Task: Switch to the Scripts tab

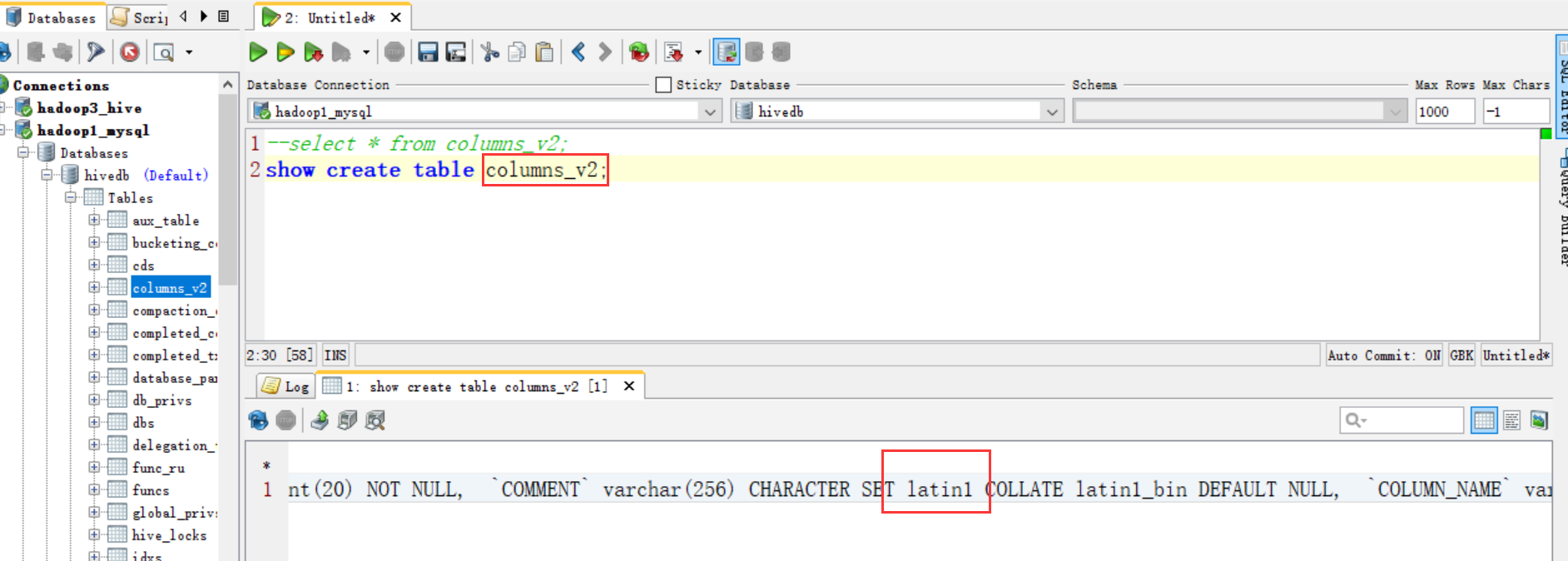Action: pos(139,17)
